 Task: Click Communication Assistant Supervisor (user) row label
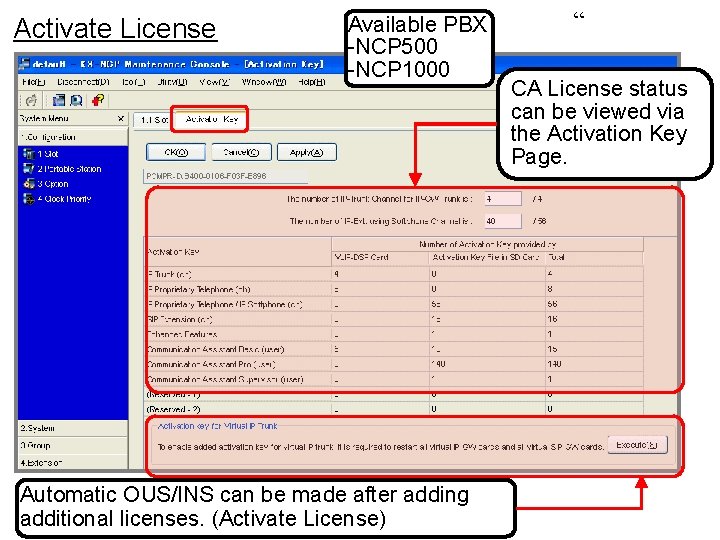pyautogui.click(x=225, y=379)
